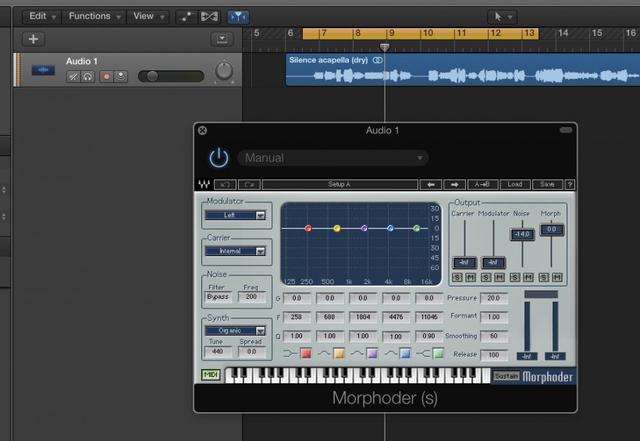Select the yellow EQ band node
Image resolution: width=640 pixels, height=441 pixels.
click(x=337, y=228)
